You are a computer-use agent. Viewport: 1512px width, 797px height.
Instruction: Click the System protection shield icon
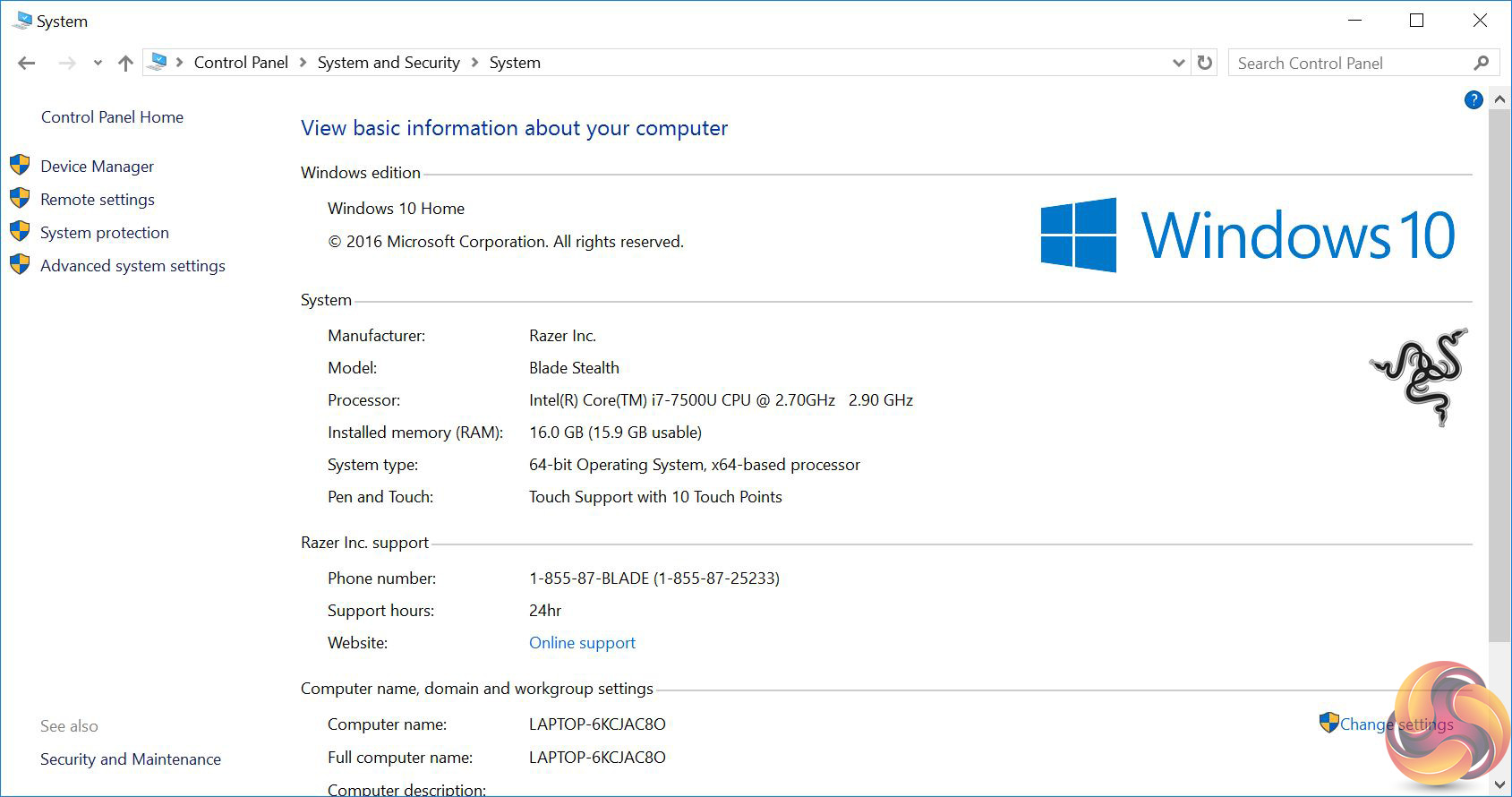20,232
